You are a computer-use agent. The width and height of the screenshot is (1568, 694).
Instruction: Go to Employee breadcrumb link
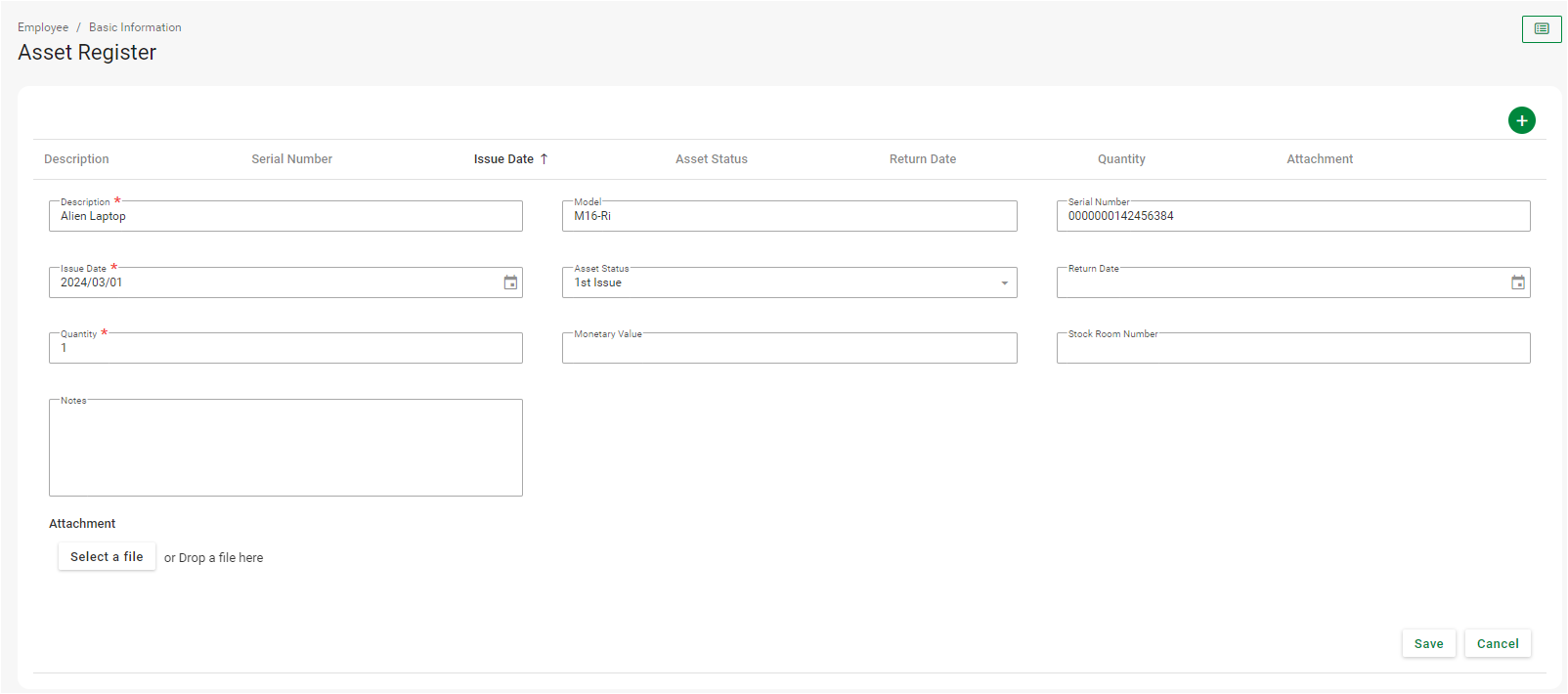click(43, 27)
